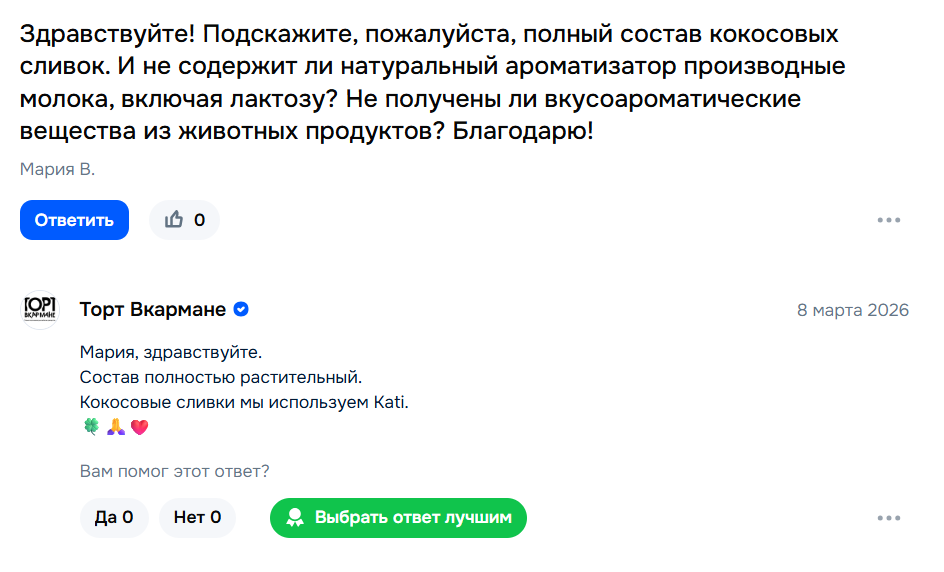944x572 pixels.
Task: Click the "Вам помог этот ответ?" prompt text
Action: (174, 471)
